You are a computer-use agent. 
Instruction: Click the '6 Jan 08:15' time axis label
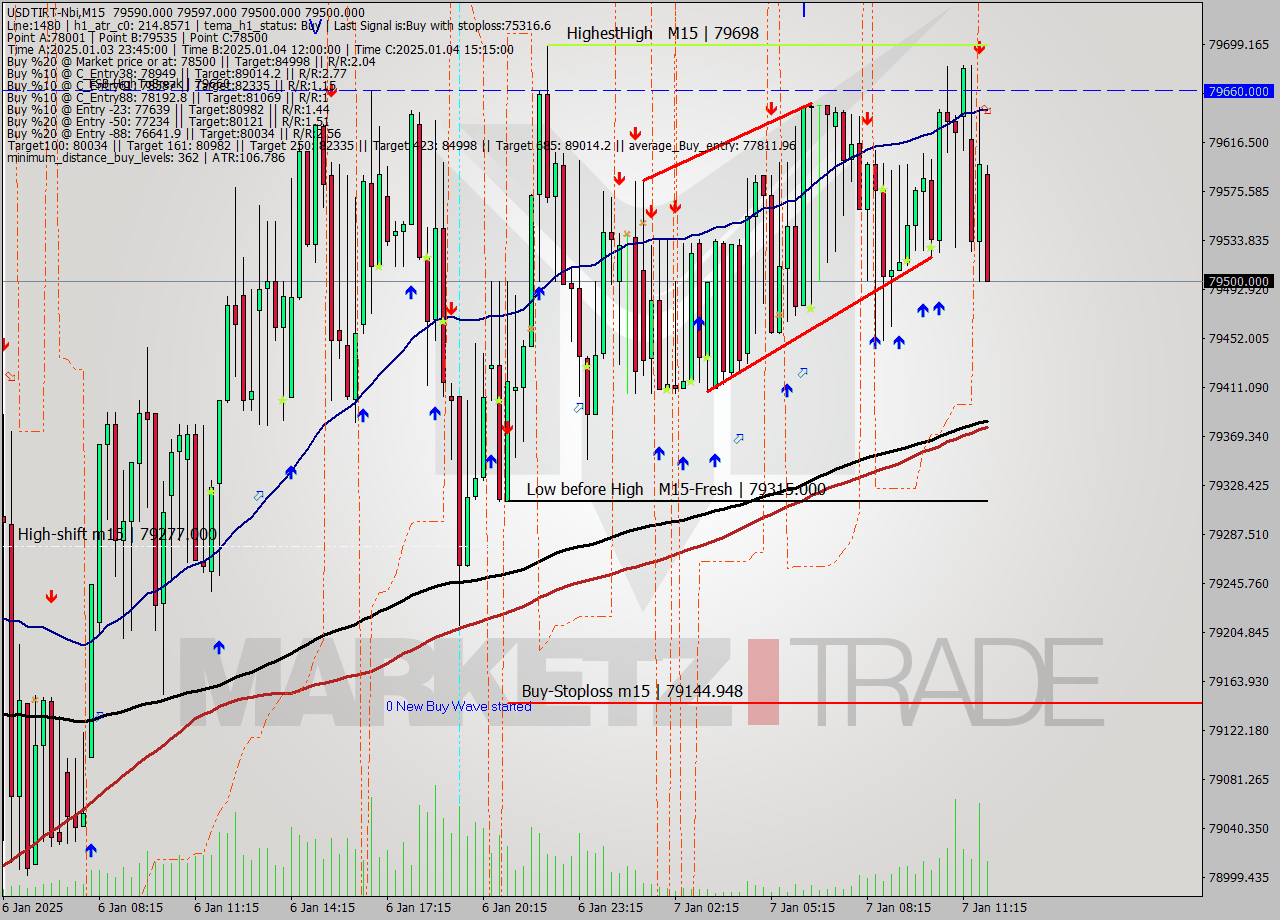pyautogui.click(x=130, y=908)
